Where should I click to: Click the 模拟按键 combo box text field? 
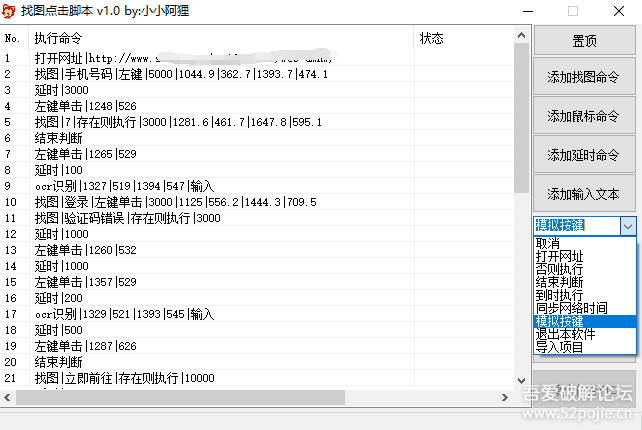[577, 226]
